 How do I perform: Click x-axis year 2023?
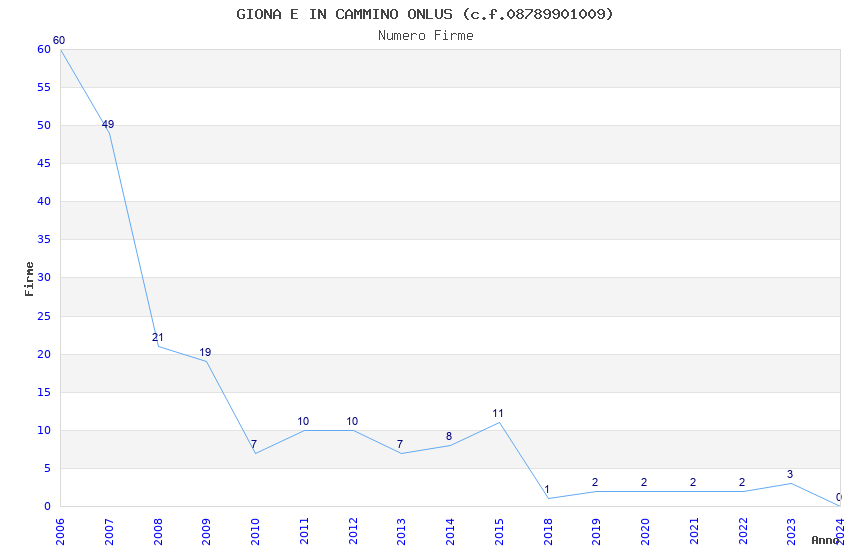click(x=791, y=532)
